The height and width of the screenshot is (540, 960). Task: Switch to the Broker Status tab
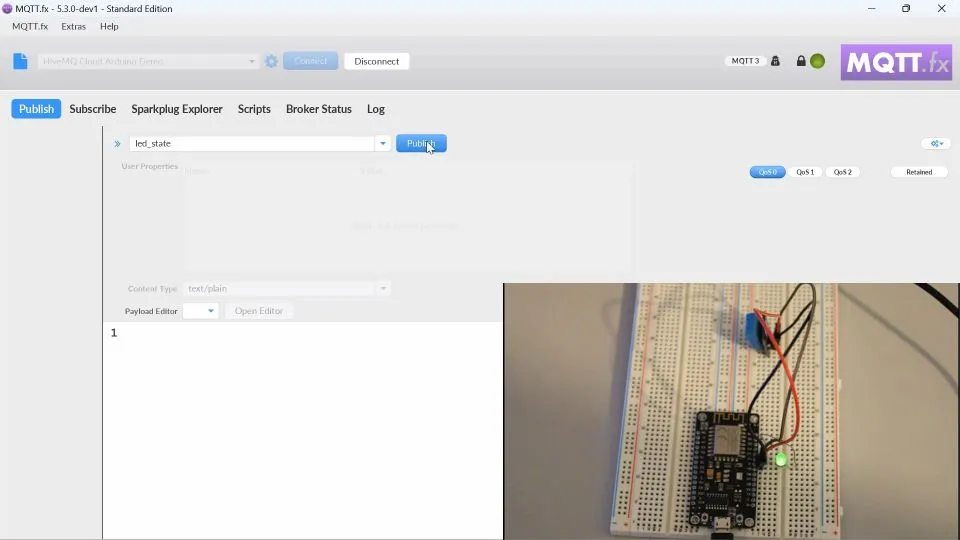[x=318, y=109]
